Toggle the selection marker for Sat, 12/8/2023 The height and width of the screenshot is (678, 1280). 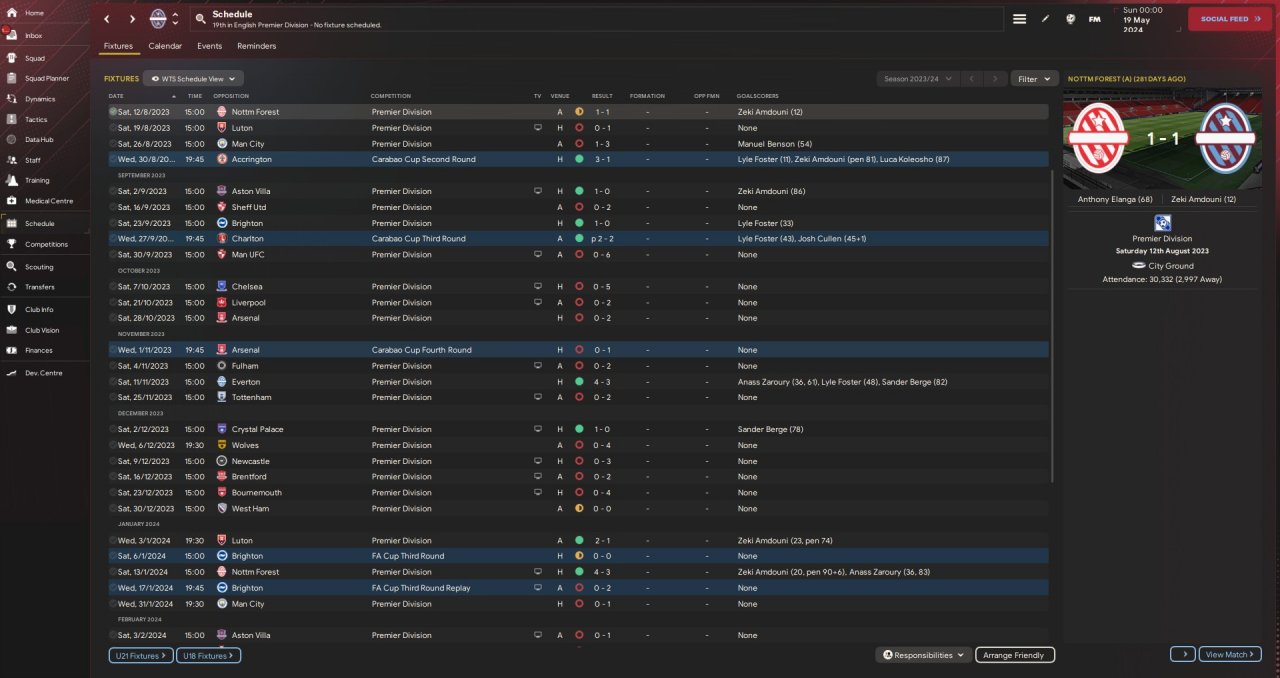tap(113, 112)
